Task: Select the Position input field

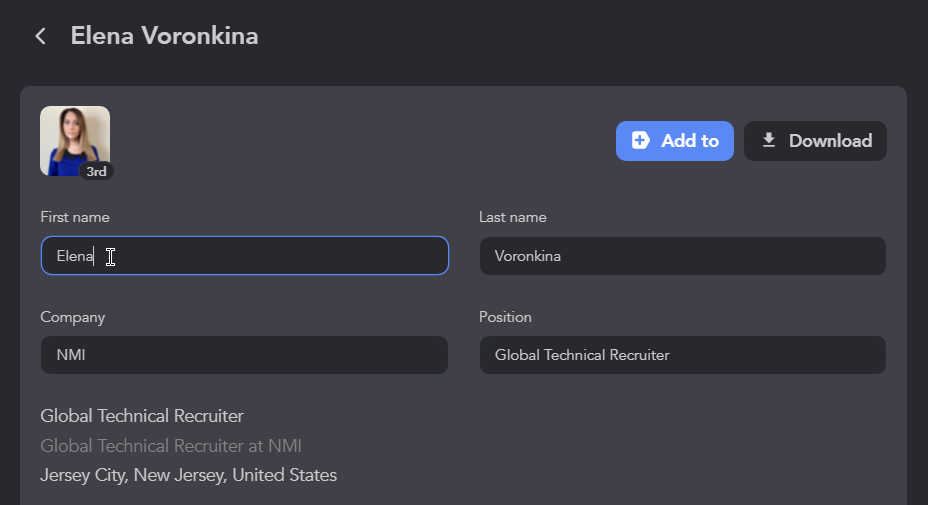Action: click(x=682, y=355)
